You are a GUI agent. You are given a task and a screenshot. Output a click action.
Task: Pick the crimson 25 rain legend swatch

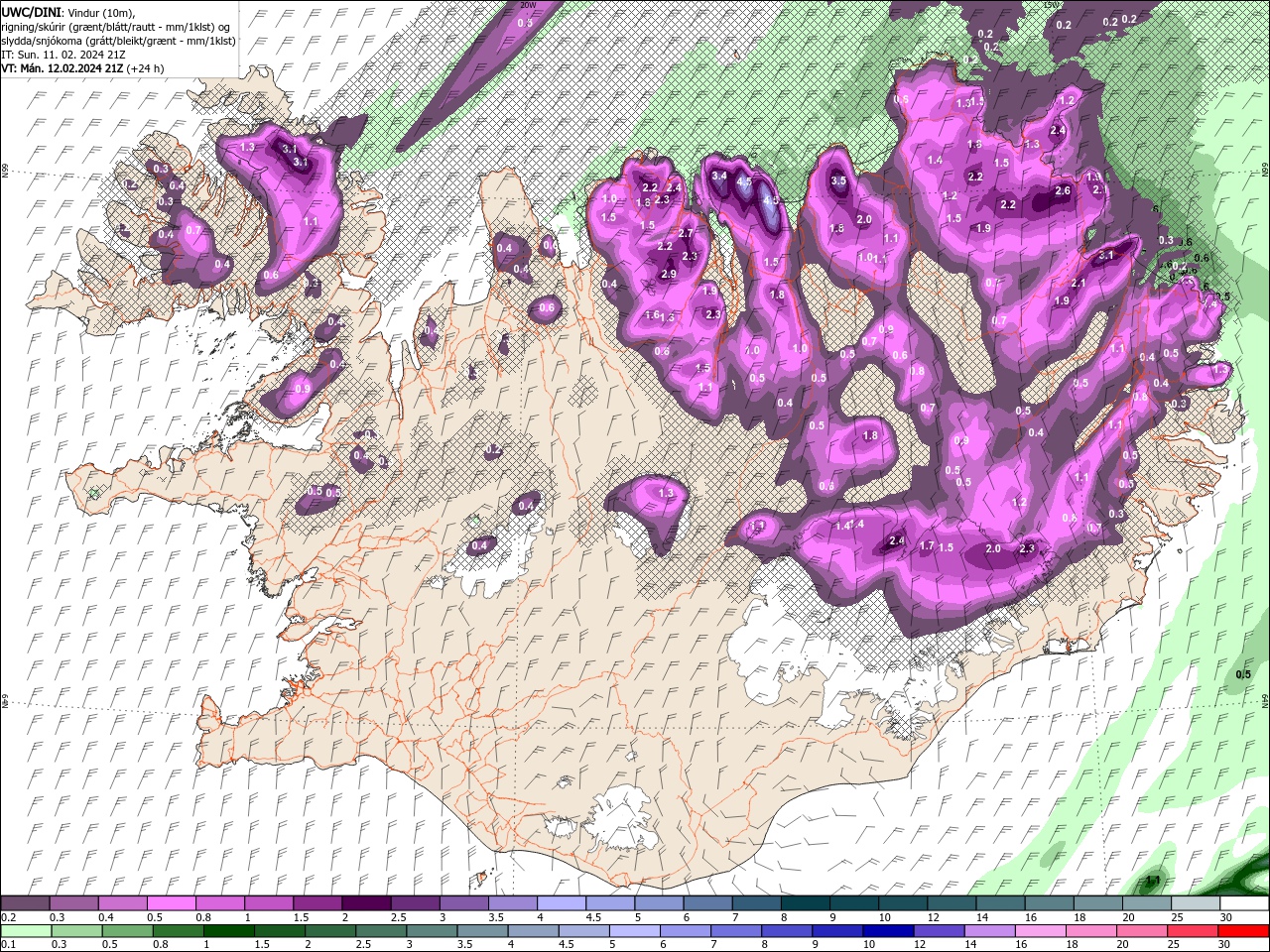(1193, 931)
